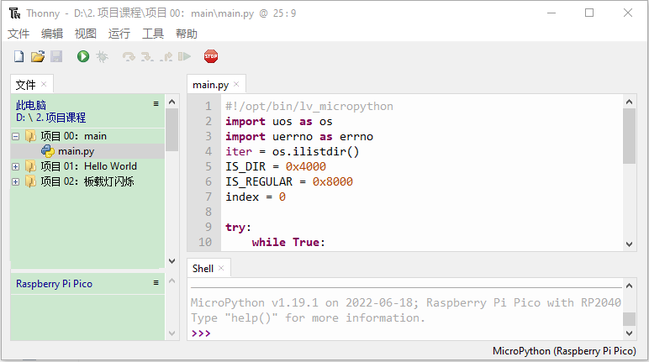Open the 编辑 menu
This screenshot has width=650, height=363.
pyautogui.click(x=52, y=34)
